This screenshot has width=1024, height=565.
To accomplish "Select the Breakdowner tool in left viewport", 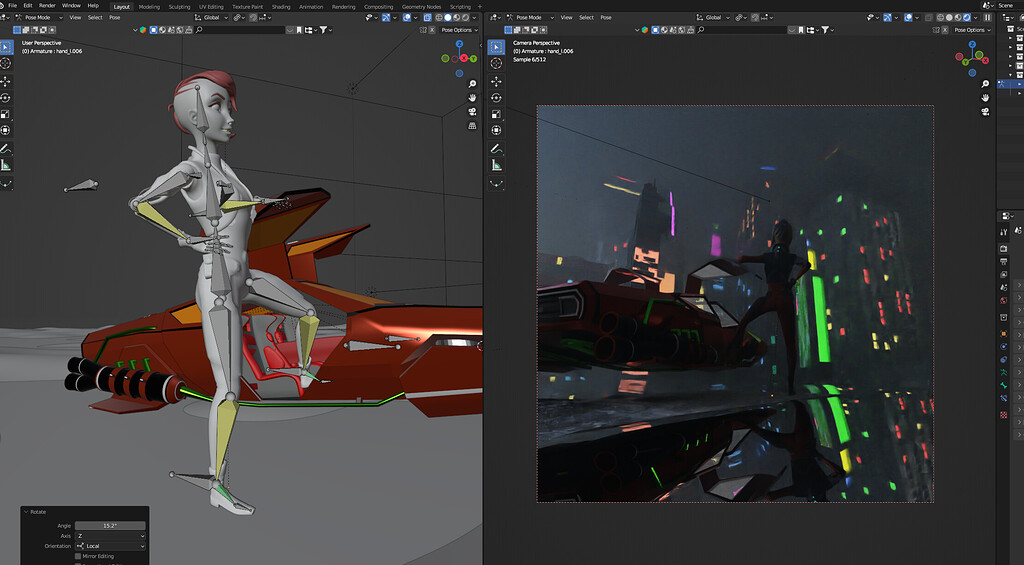I will tap(6, 184).
